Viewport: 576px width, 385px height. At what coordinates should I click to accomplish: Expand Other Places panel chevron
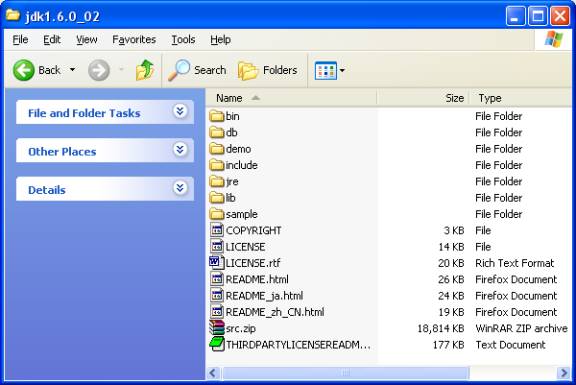coord(180,150)
